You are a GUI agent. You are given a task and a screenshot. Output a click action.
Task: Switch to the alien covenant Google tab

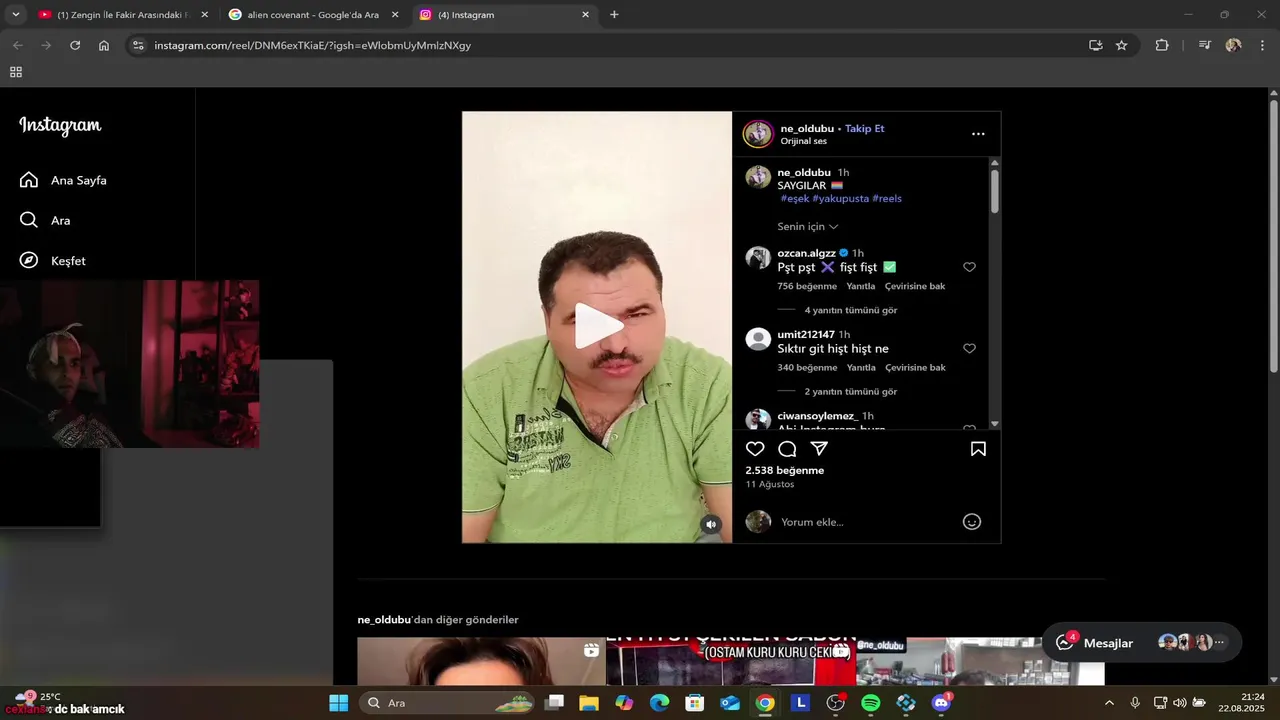point(314,15)
